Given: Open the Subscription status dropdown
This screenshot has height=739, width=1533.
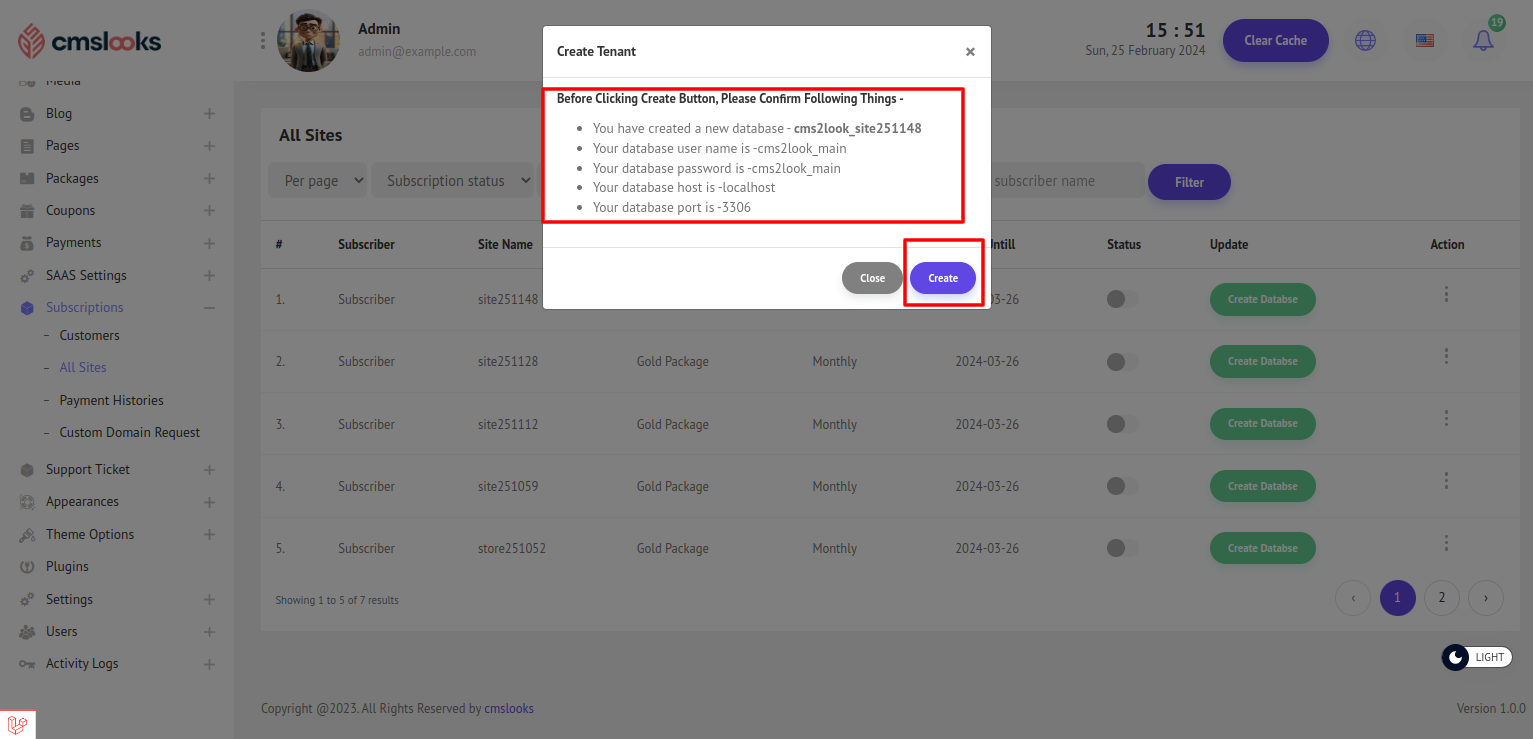Looking at the screenshot, I should pos(458,181).
